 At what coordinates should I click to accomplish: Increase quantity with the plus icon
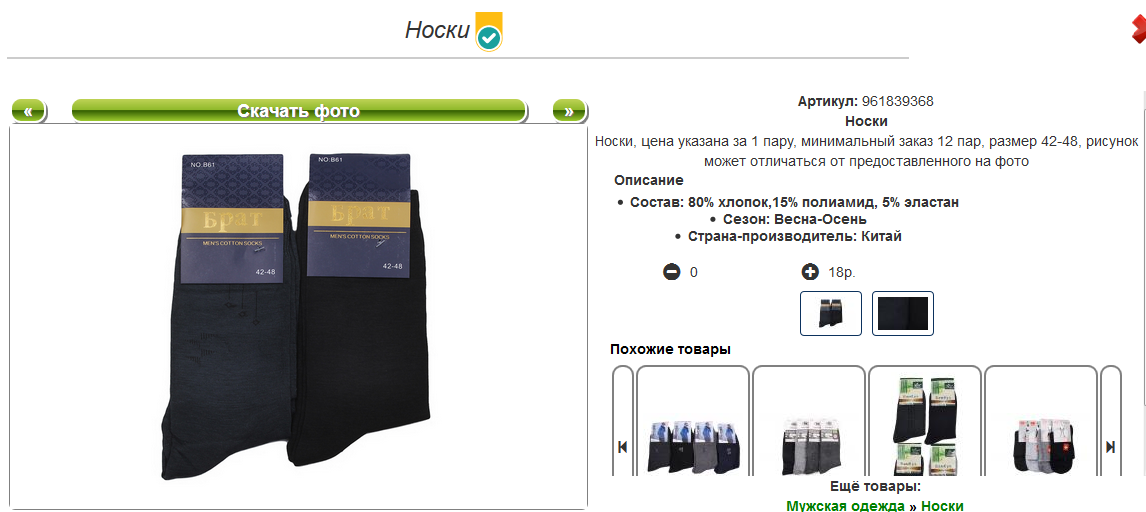pos(809,272)
